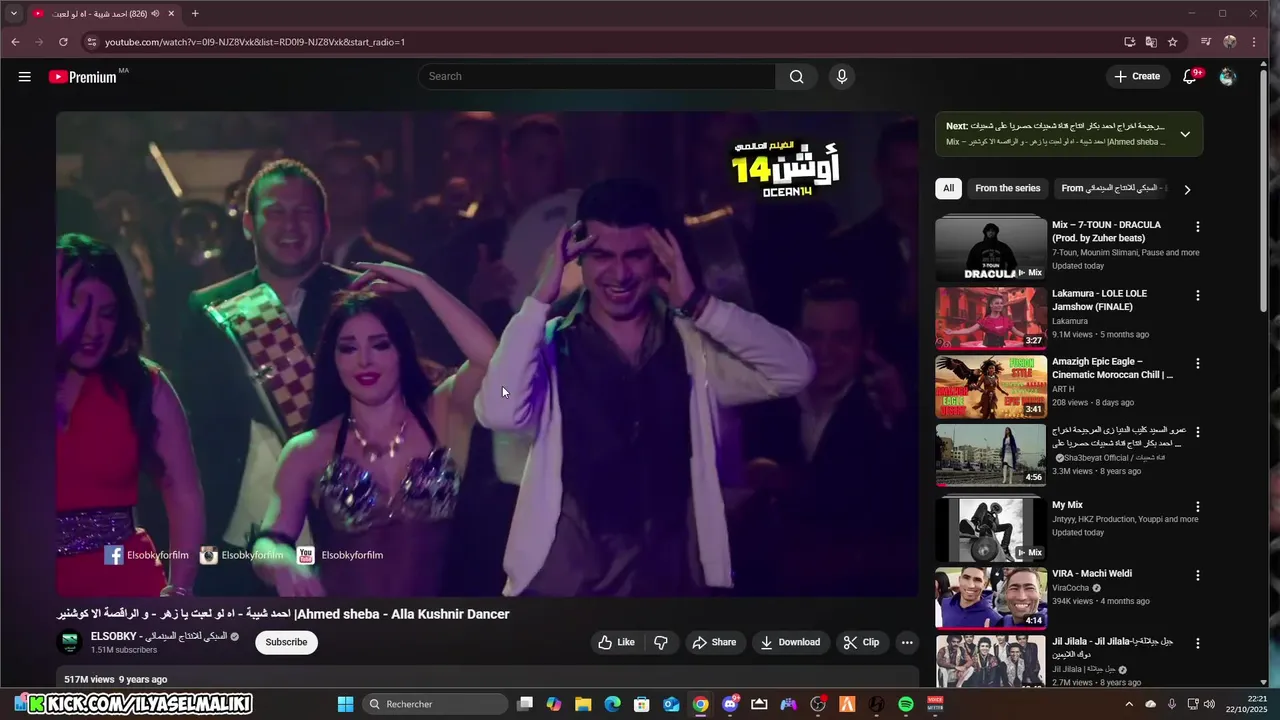This screenshot has width=1280, height=720.
Task: Open Amazigh Epic Eagle thumbnail
Action: click(991, 386)
